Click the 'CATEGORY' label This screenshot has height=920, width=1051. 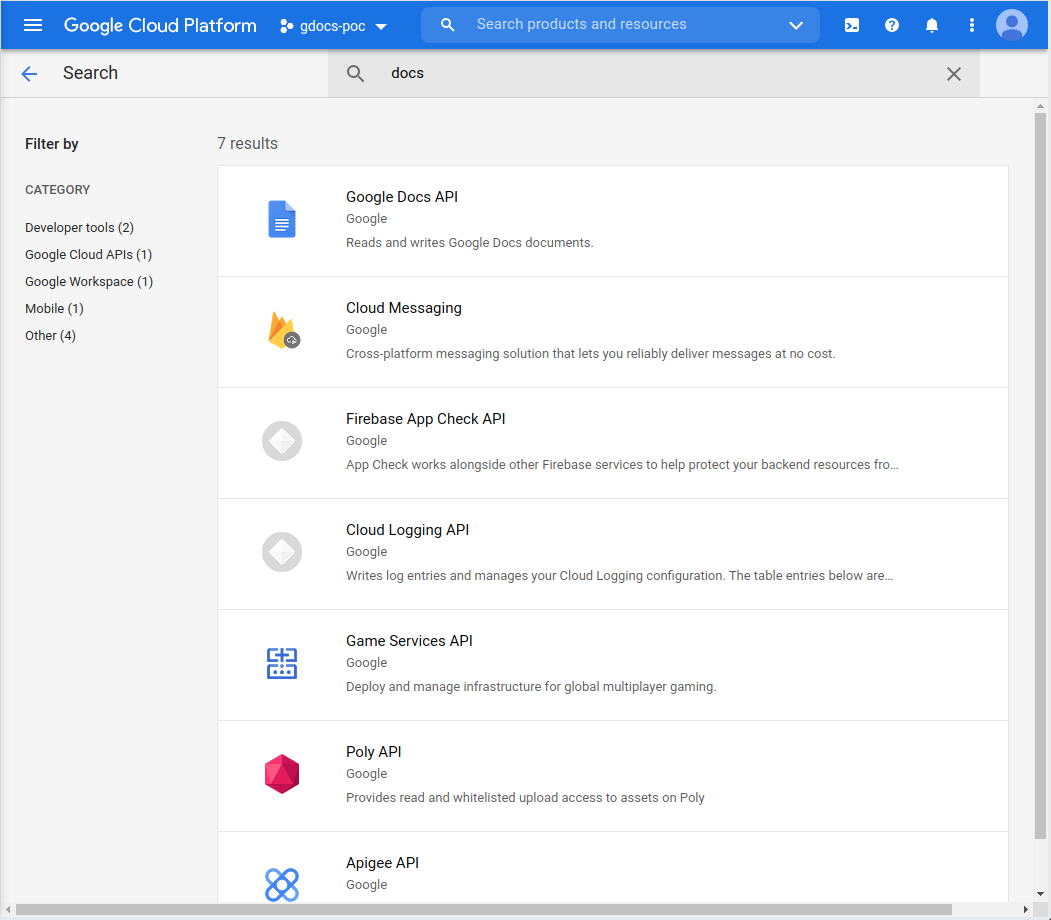tap(58, 190)
